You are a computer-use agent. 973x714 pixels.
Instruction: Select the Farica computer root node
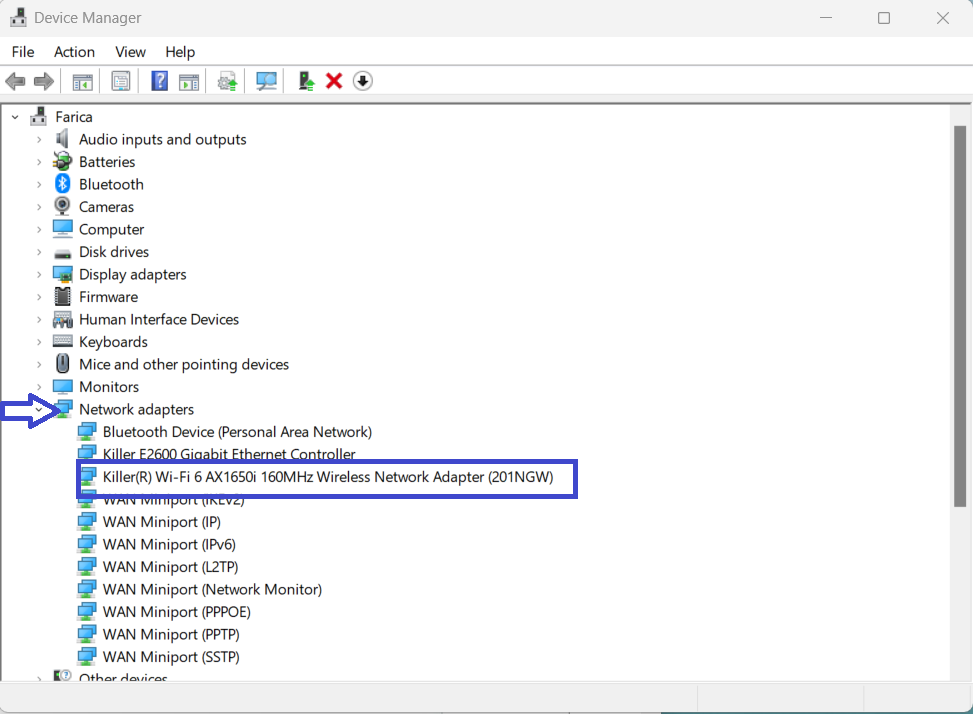point(75,116)
